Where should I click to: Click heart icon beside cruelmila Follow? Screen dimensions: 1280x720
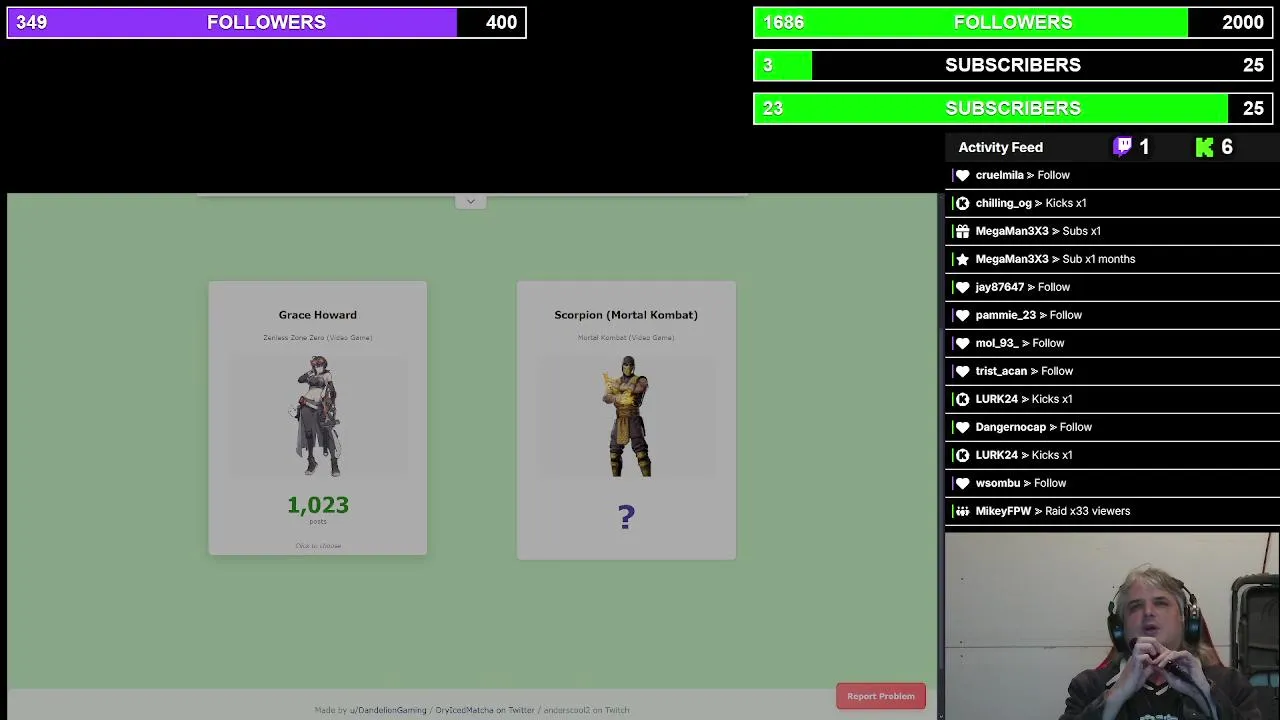click(x=962, y=175)
